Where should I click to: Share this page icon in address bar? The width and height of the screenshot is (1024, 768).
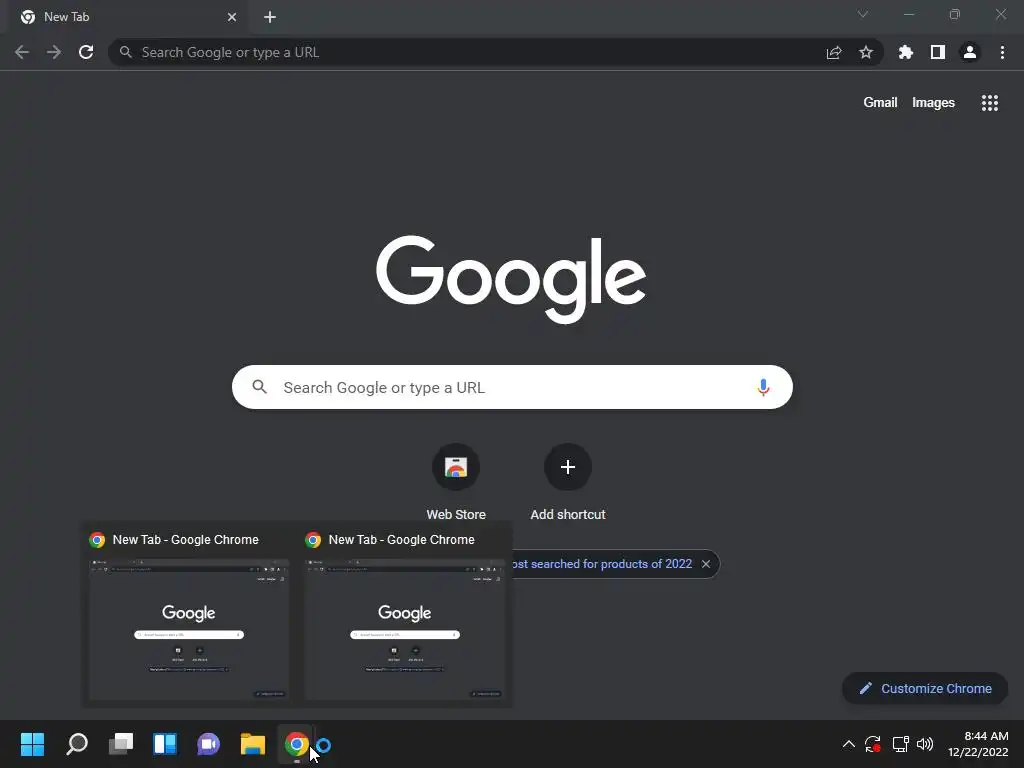click(834, 52)
